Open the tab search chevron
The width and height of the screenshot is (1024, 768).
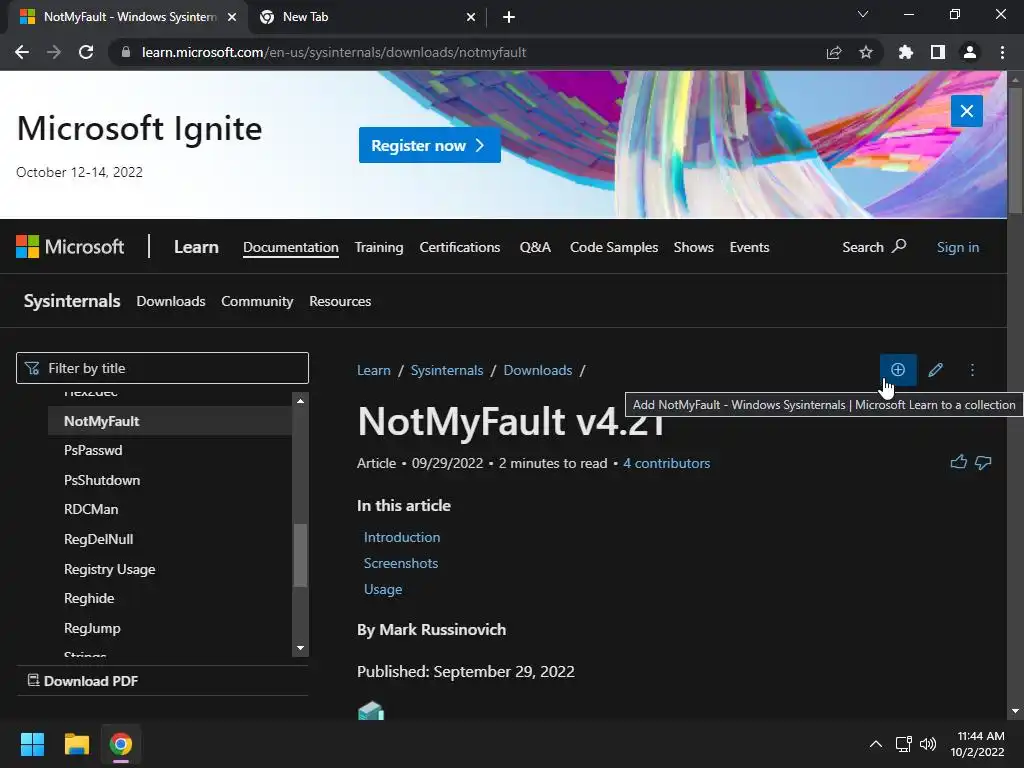coord(863,14)
